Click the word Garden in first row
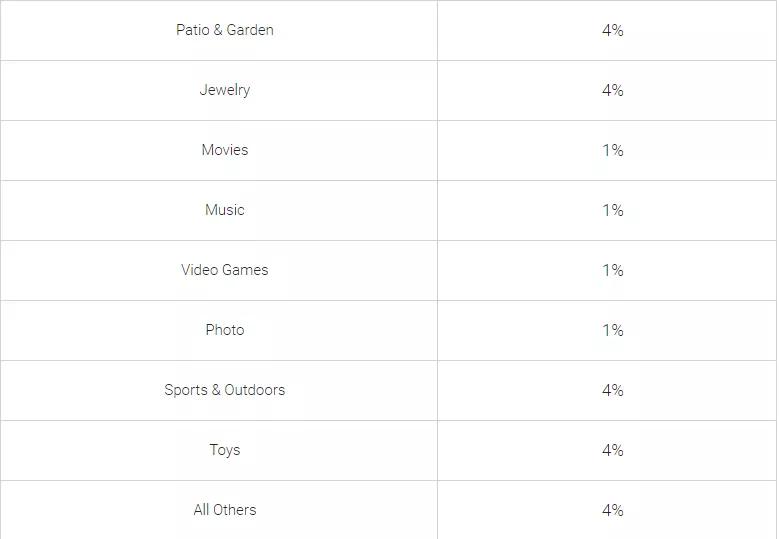This screenshot has height=539, width=779. [250, 30]
